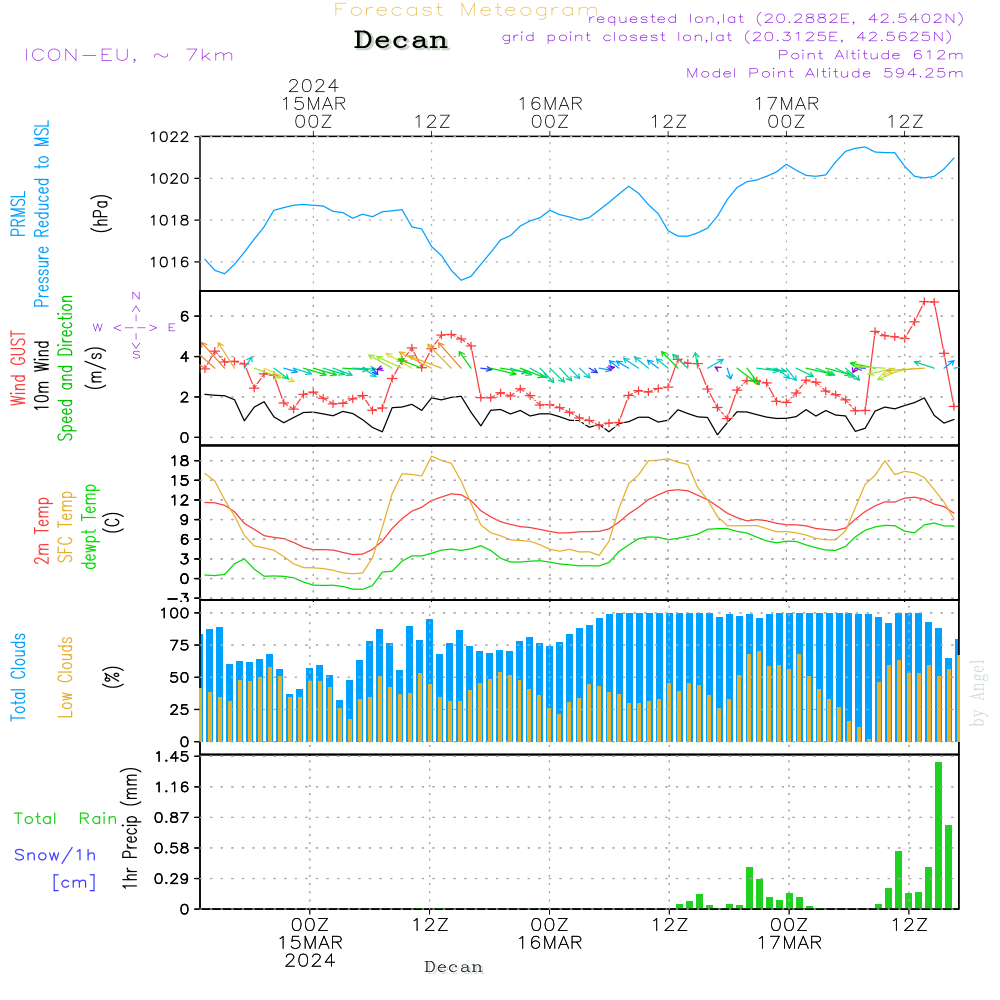Click the by Angel watermark
The height and width of the screenshot is (1000, 1000).
tap(978, 693)
